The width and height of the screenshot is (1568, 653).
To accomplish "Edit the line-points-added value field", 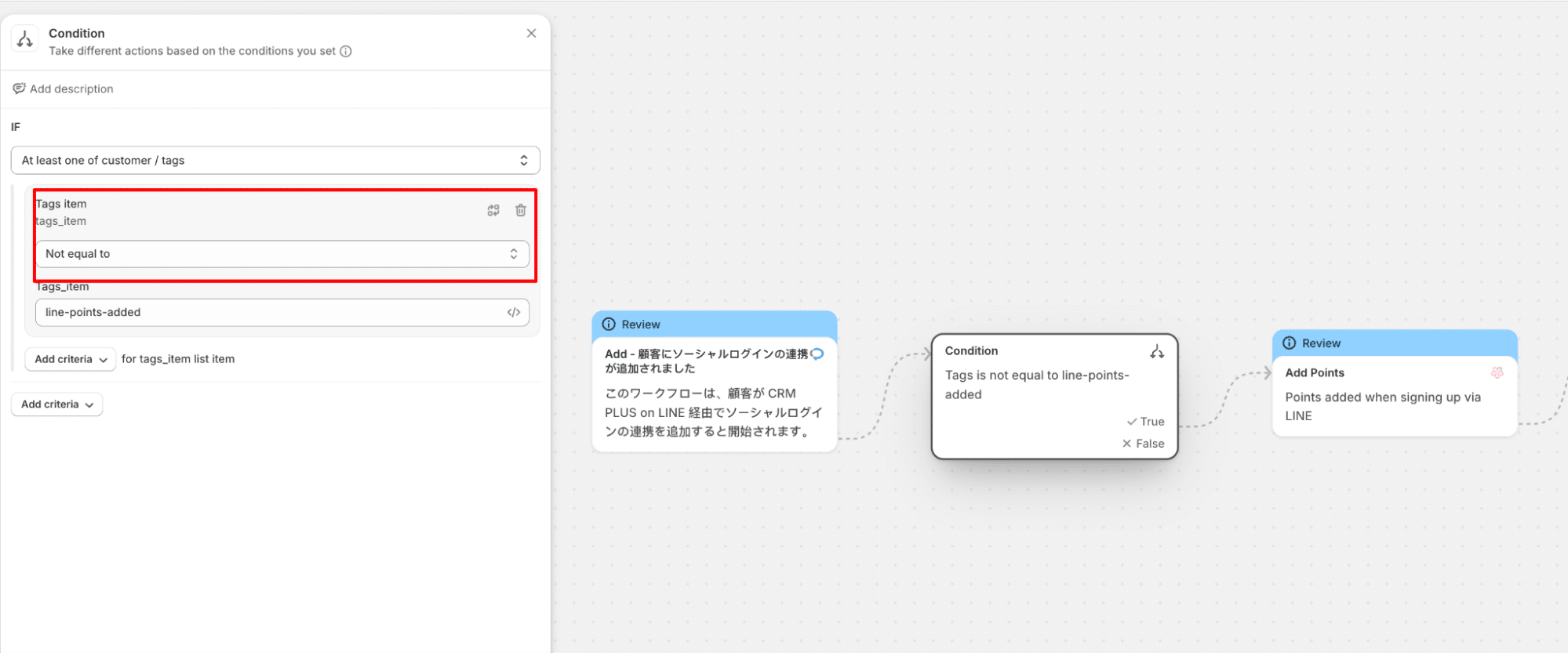I will (x=267, y=312).
